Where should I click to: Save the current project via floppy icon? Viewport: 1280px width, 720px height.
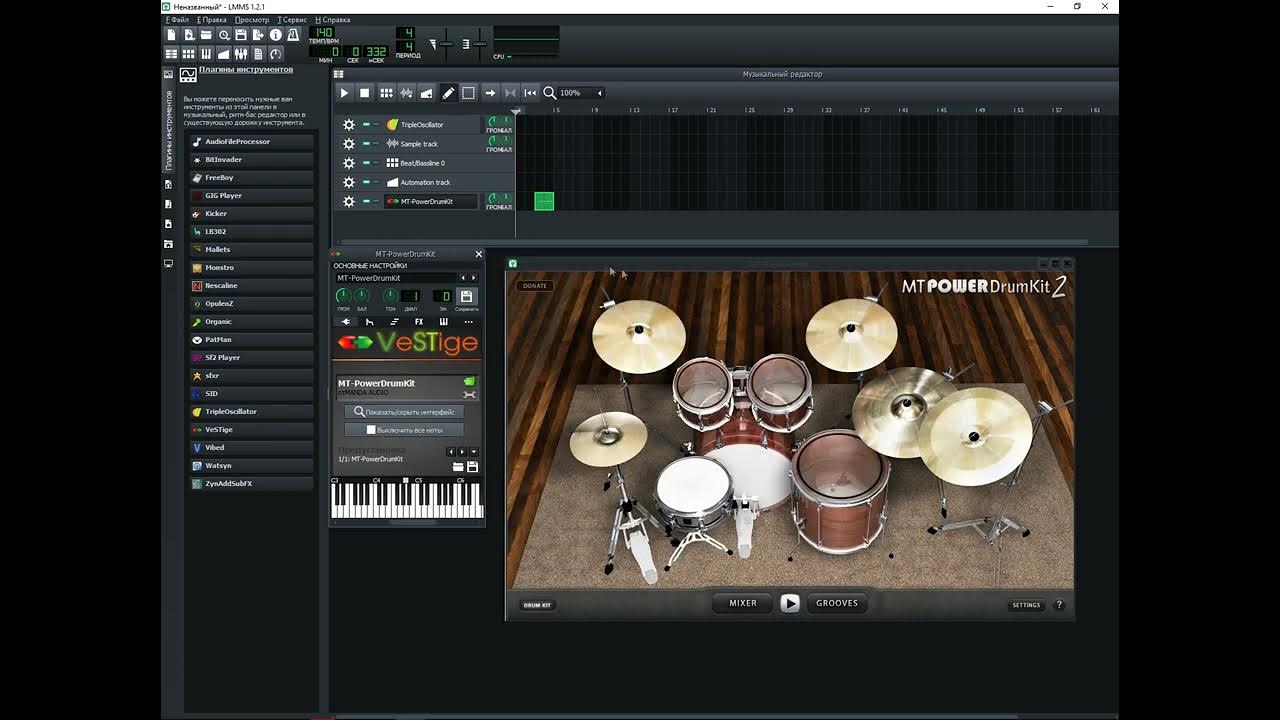(x=241, y=35)
